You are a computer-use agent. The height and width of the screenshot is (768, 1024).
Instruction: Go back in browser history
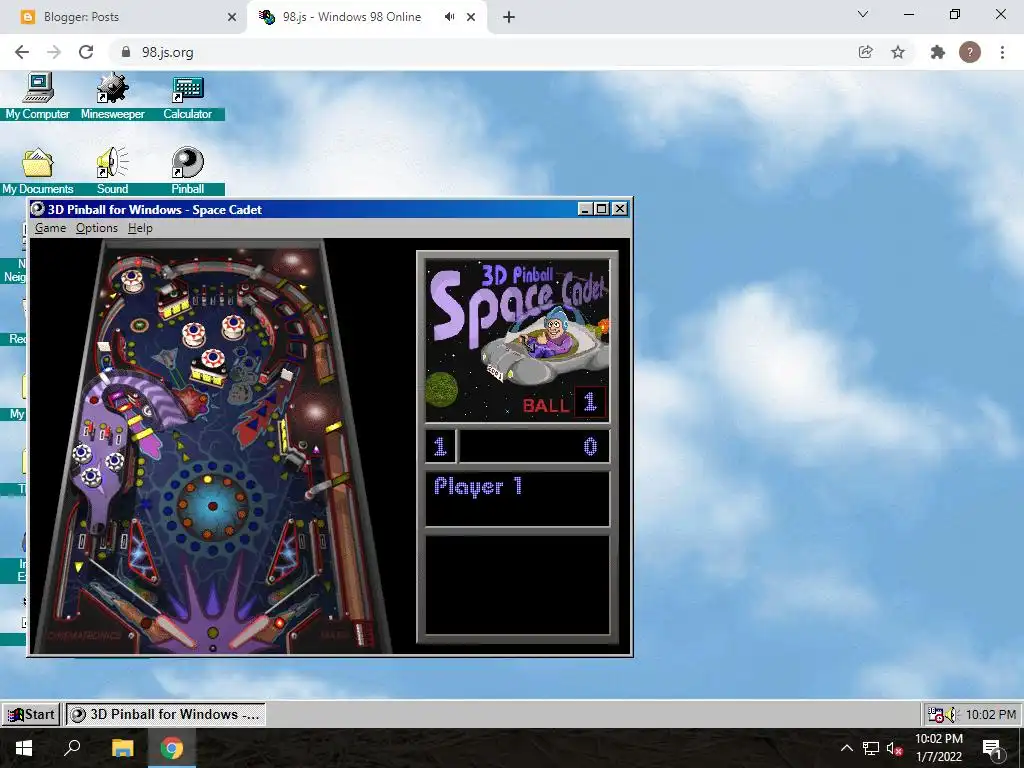point(22,52)
